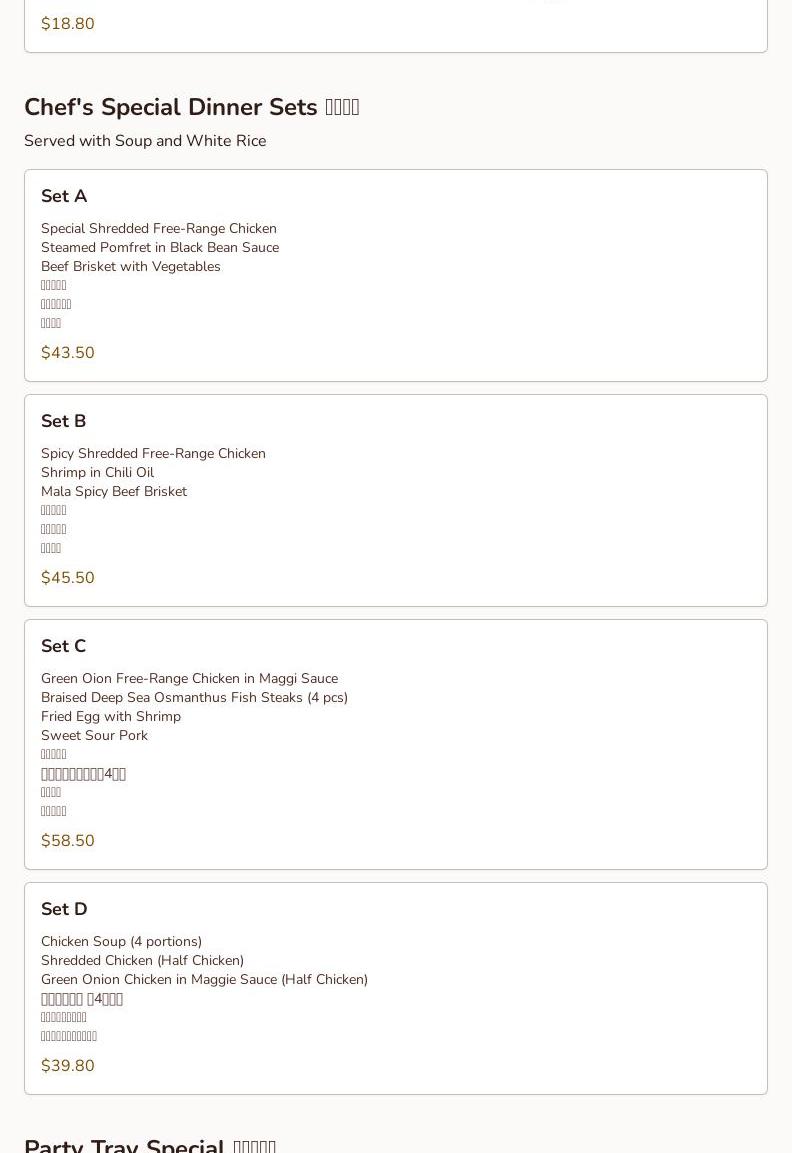The image size is (792, 1153).
Task: Open the Set A dinner set card
Action: pyautogui.click(x=396, y=276)
